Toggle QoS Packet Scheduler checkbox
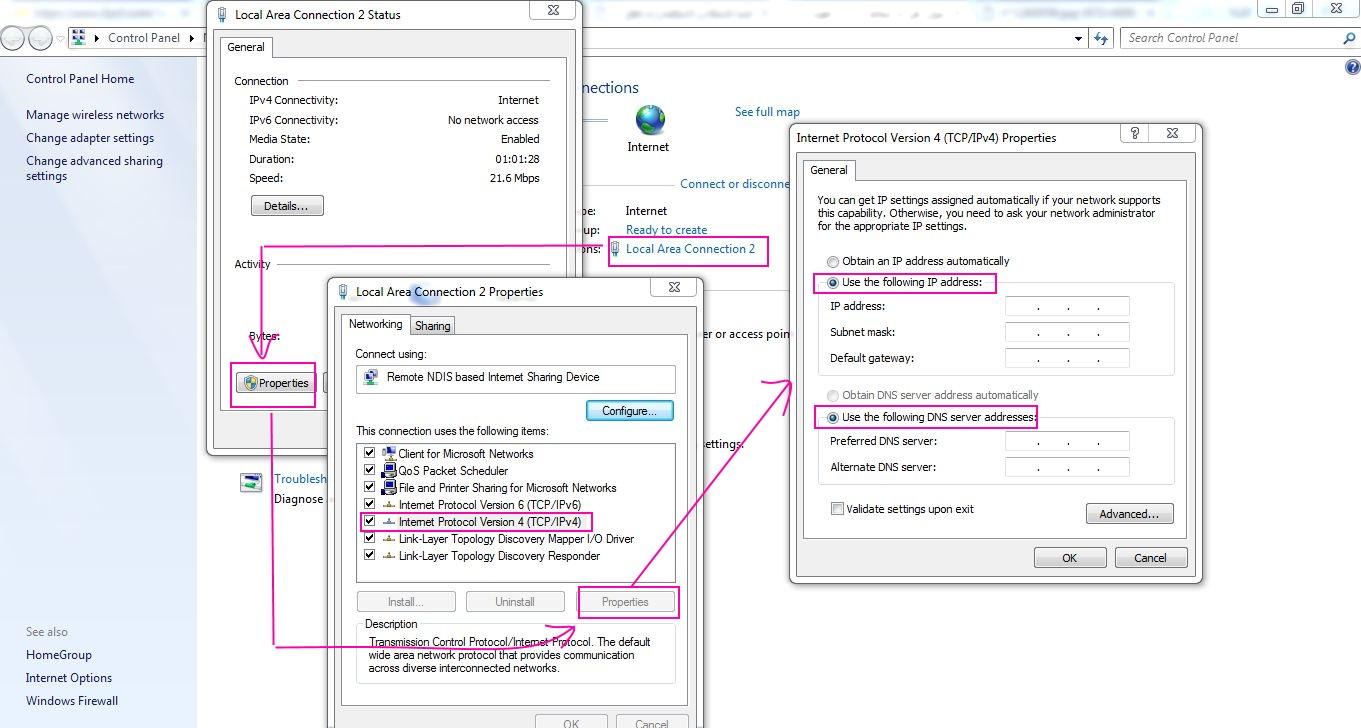Screen dimensions: 1361x728 coord(369,470)
